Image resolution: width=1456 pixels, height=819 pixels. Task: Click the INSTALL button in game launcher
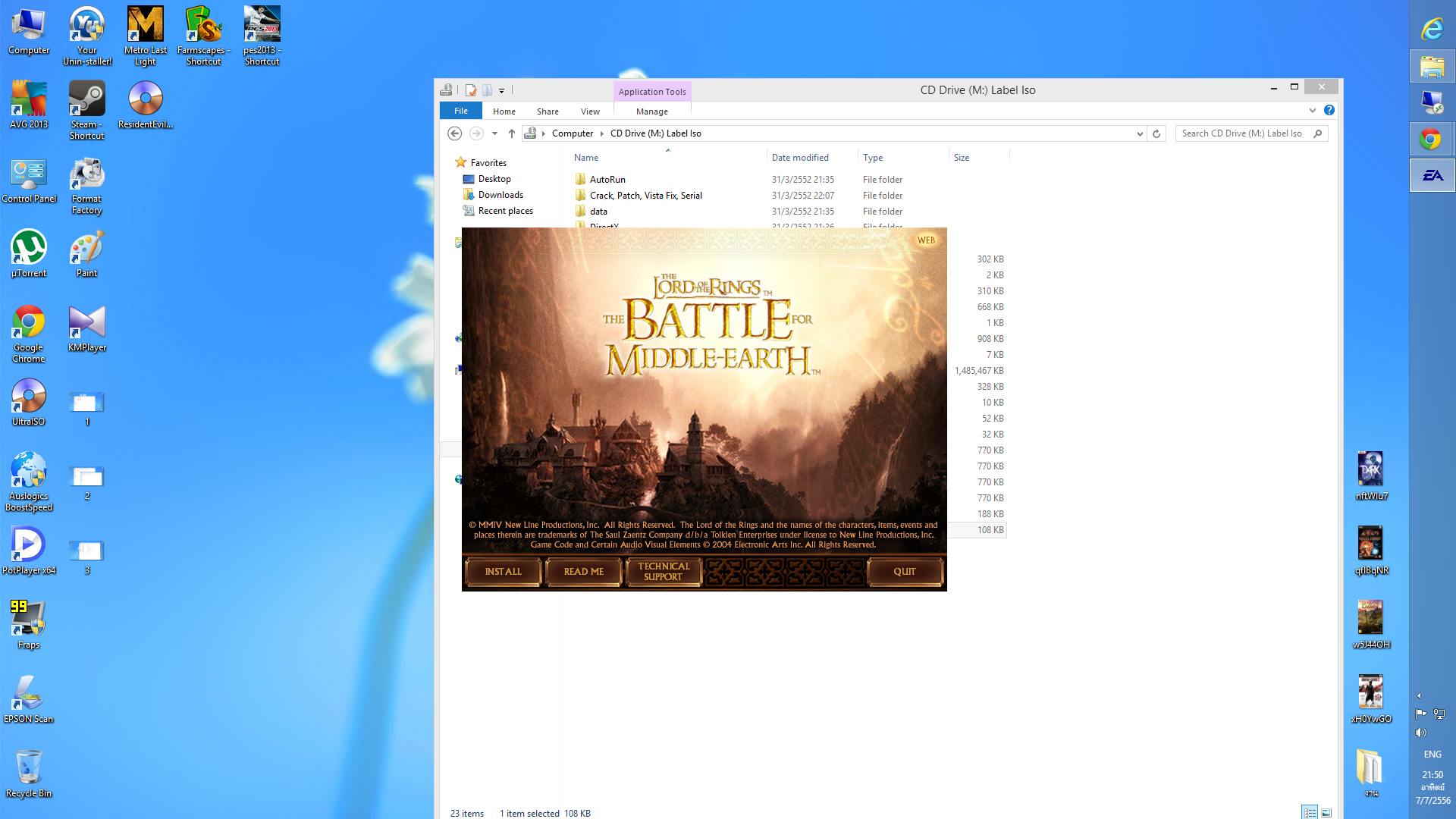tap(503, 572)
